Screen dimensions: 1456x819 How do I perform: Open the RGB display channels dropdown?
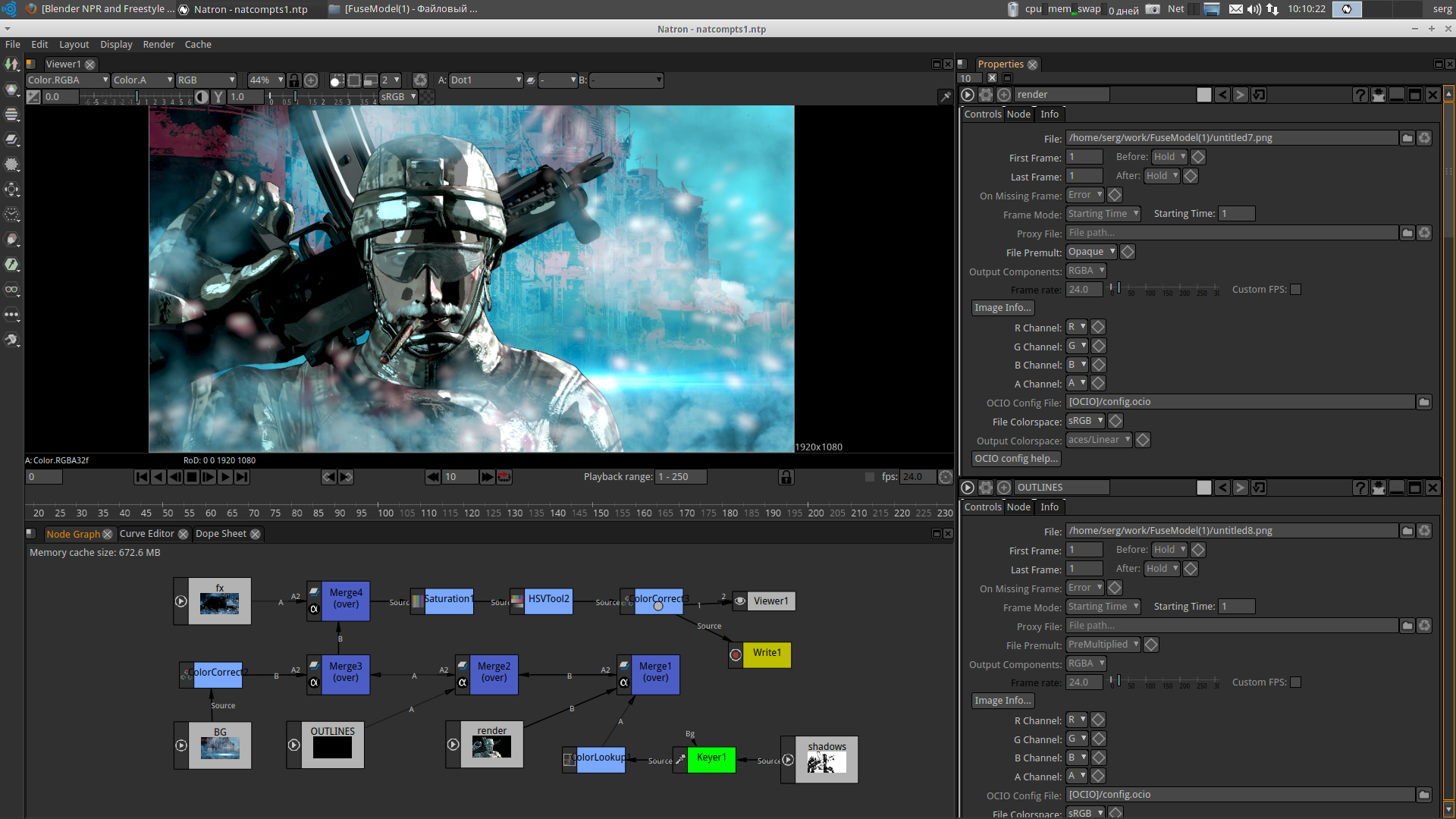206,80
